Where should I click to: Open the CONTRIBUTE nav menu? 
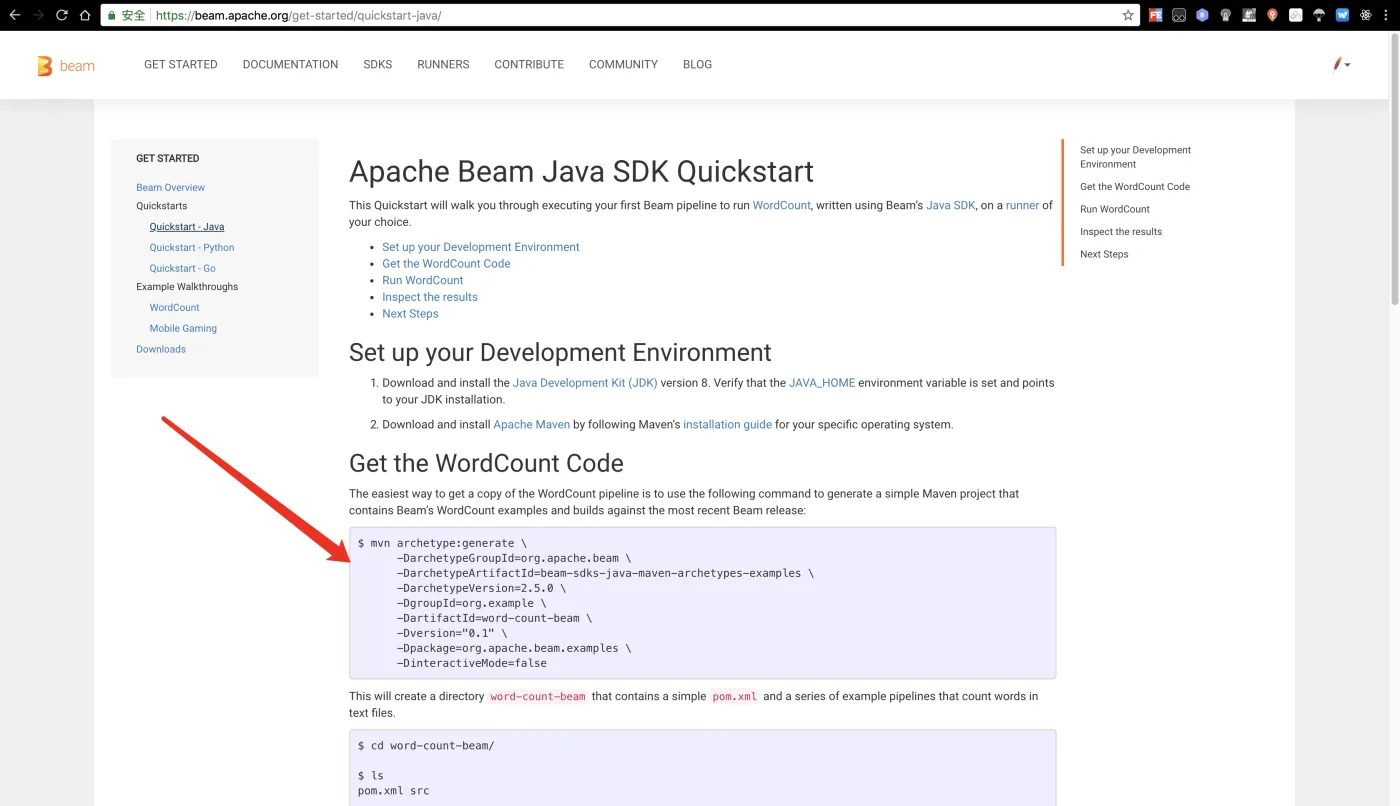[529, 64]
